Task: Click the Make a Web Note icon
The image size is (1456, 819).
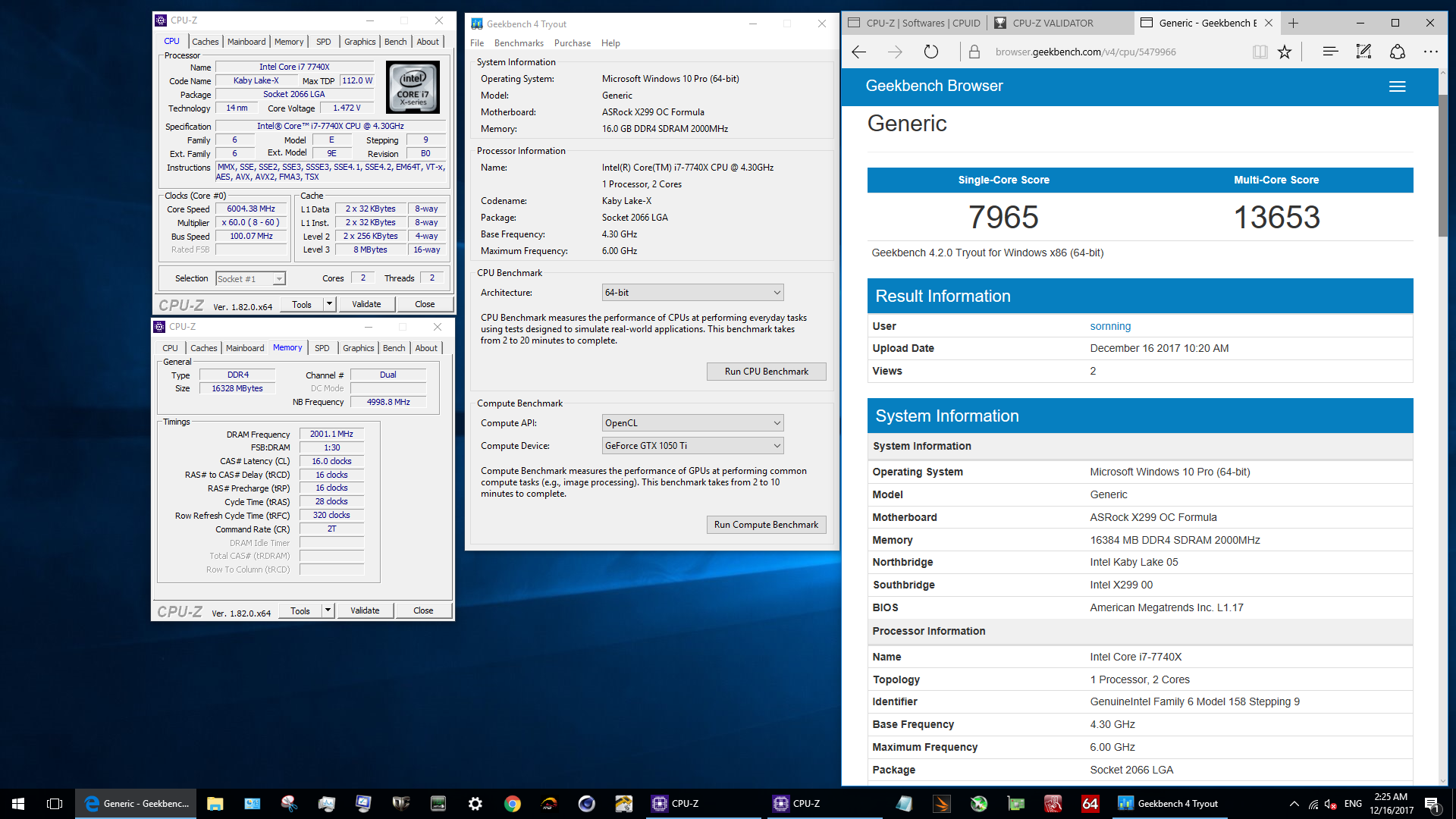Action: [1363, 52]
